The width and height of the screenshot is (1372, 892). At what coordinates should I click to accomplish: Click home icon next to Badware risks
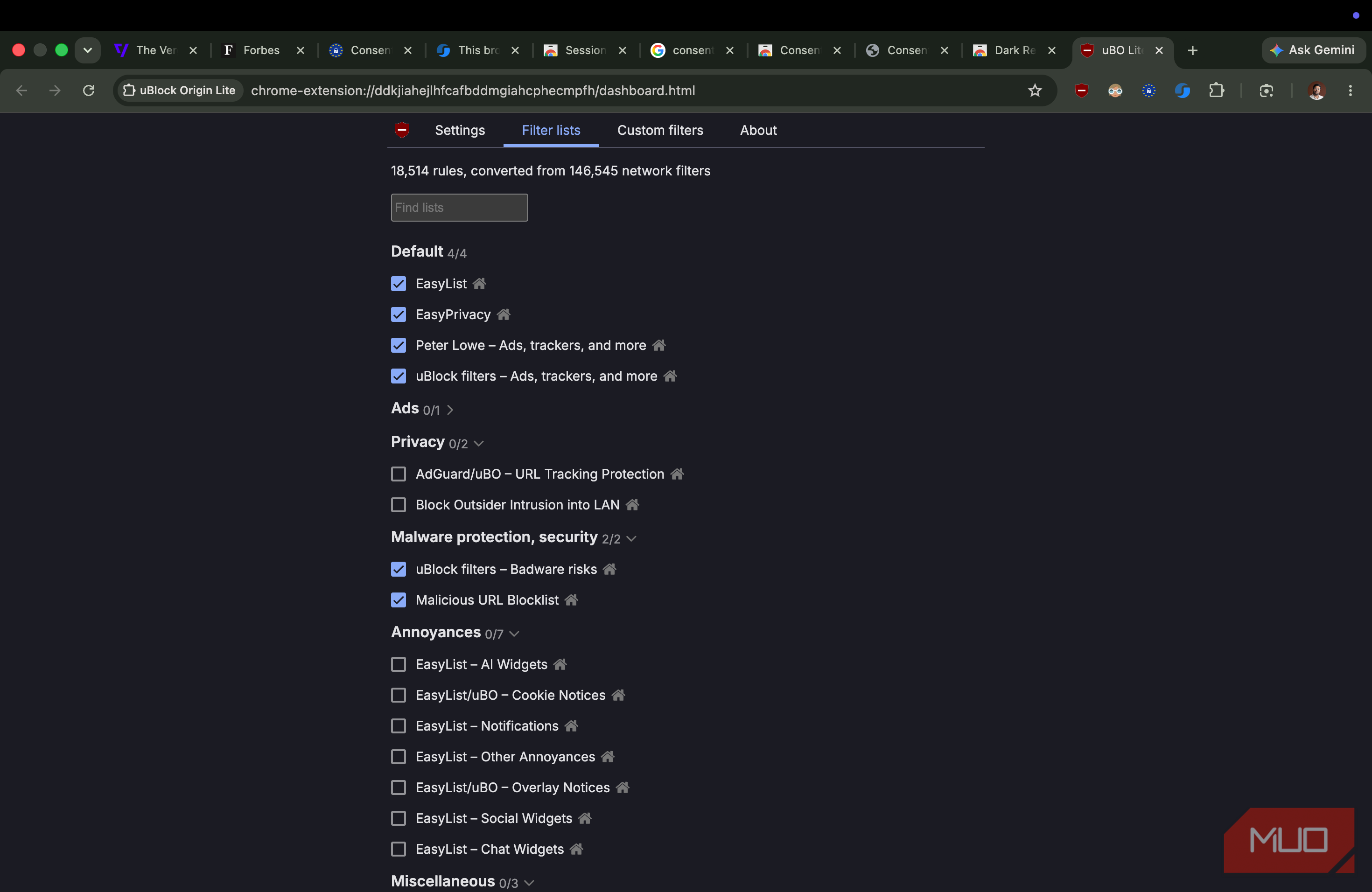[609, 569]
